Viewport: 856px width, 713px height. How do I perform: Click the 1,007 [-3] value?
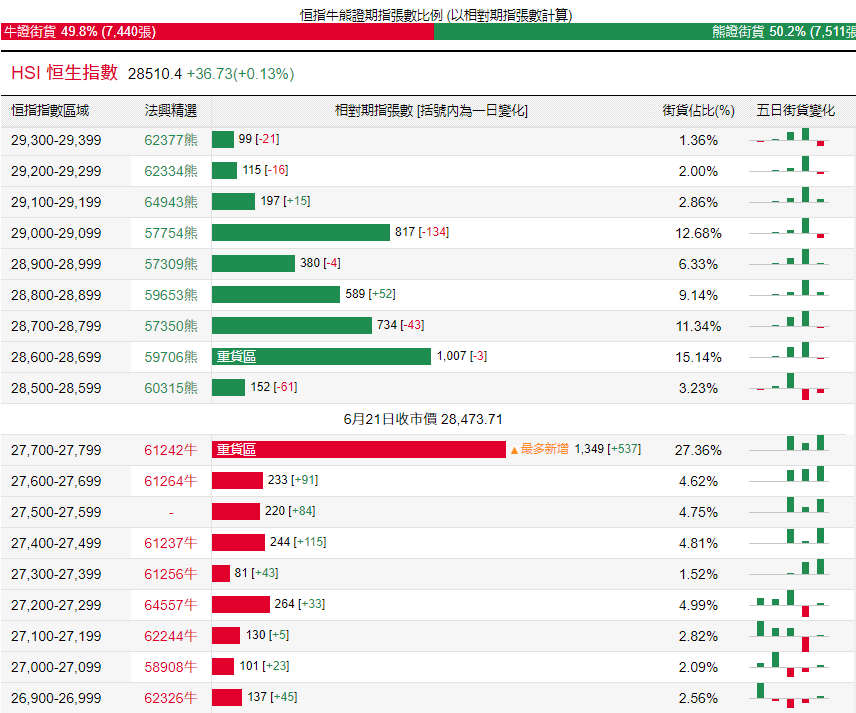(462, 356)
